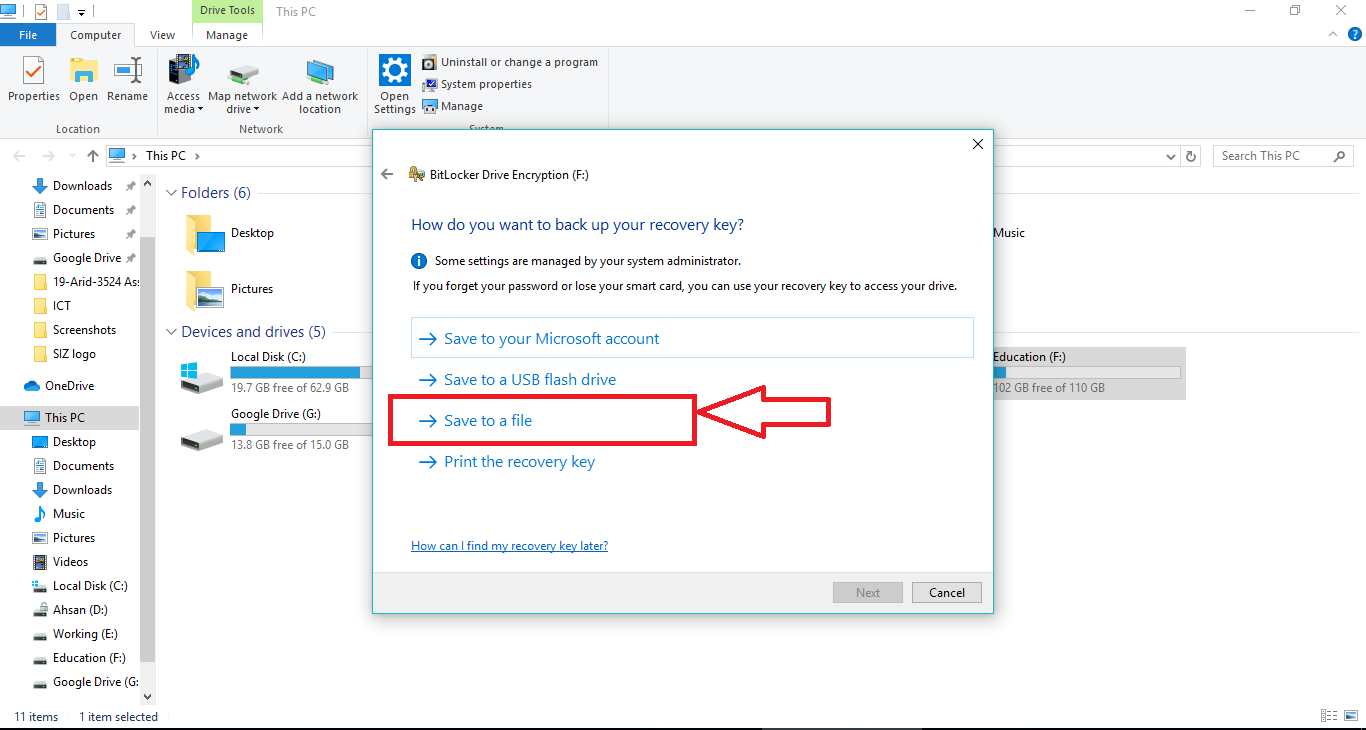Collapse the ribbon with the chevron arrow

[x=1331, y=34]
